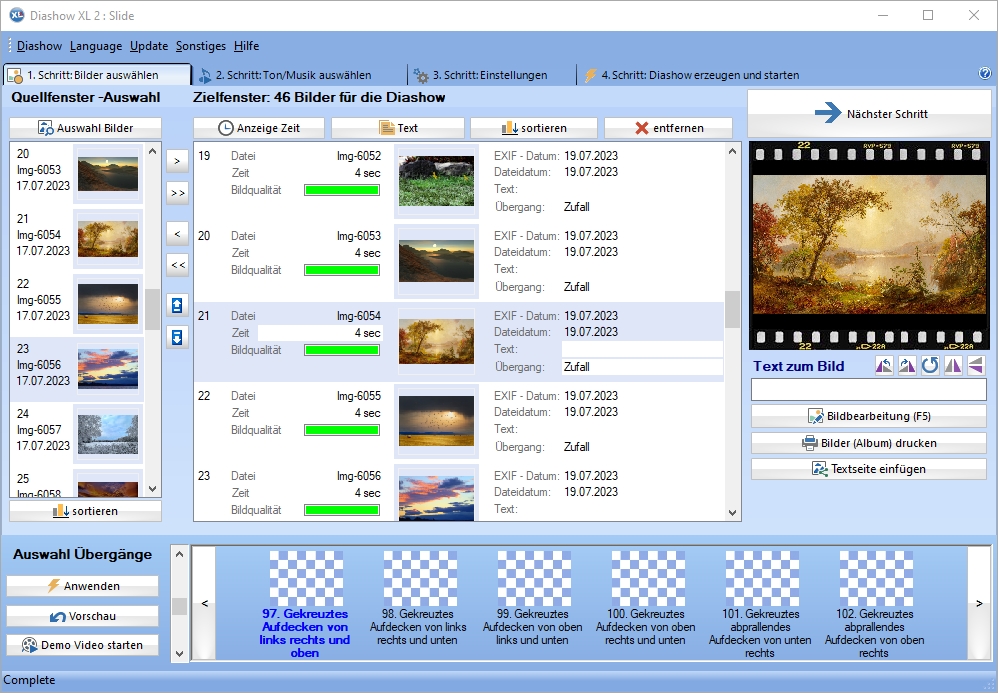Screen dimensions: 998x693
Task: Click green Bildqualität bar of image 19
Action: (342, 190)
